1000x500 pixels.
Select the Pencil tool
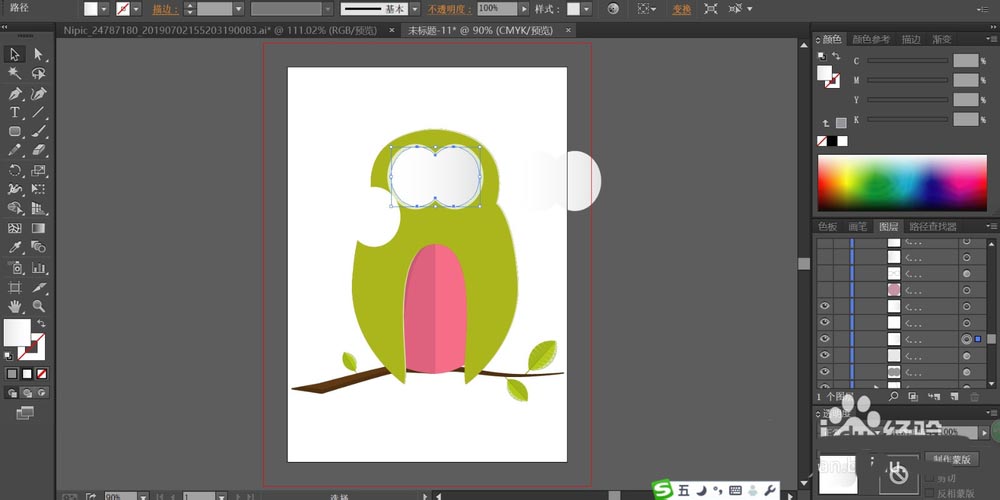[x=15, y=151]
